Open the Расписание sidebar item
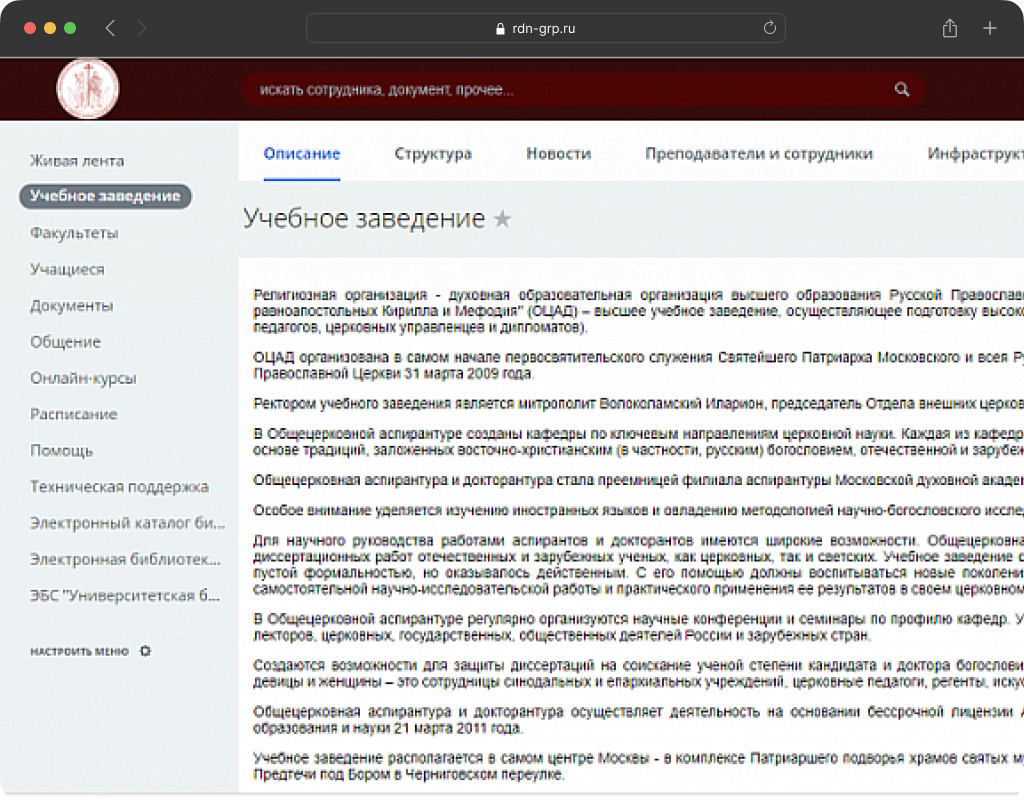The height and width of the screenshot is (800, 1024). (73, 414)
